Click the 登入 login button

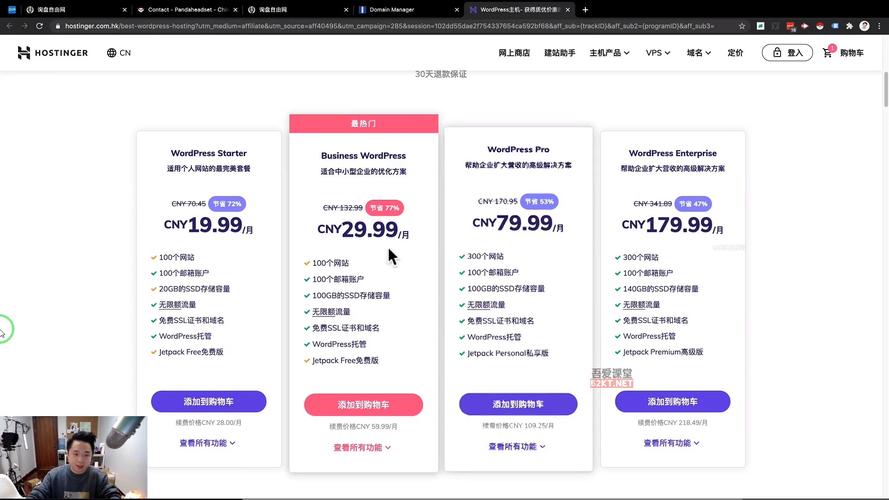(787, 53)
